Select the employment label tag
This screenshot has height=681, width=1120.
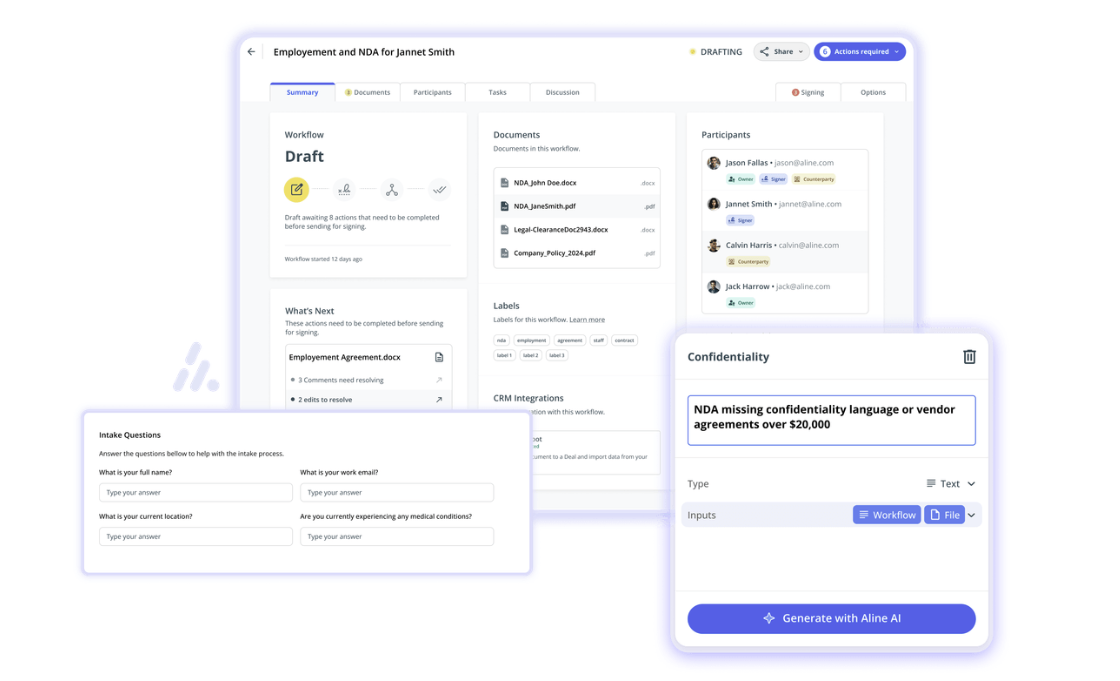[x=531, y=340]
